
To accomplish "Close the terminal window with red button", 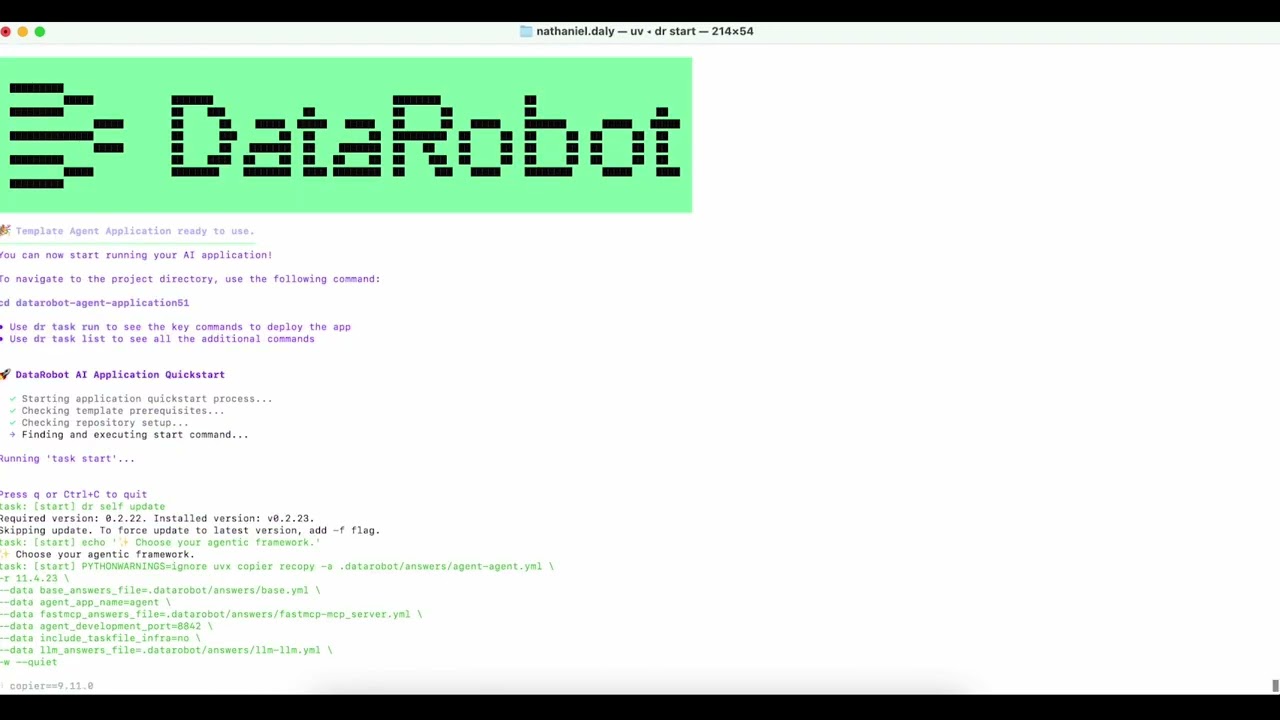I will tap(5, 32).
